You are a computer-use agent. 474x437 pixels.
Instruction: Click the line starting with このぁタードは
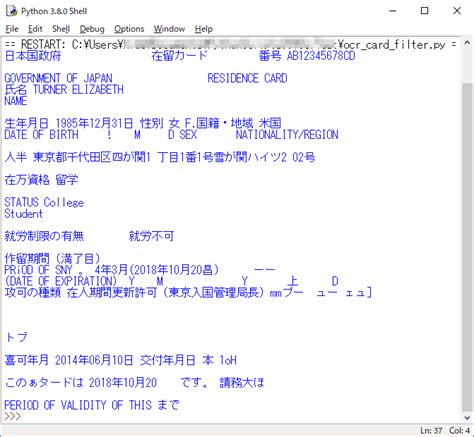135,382
